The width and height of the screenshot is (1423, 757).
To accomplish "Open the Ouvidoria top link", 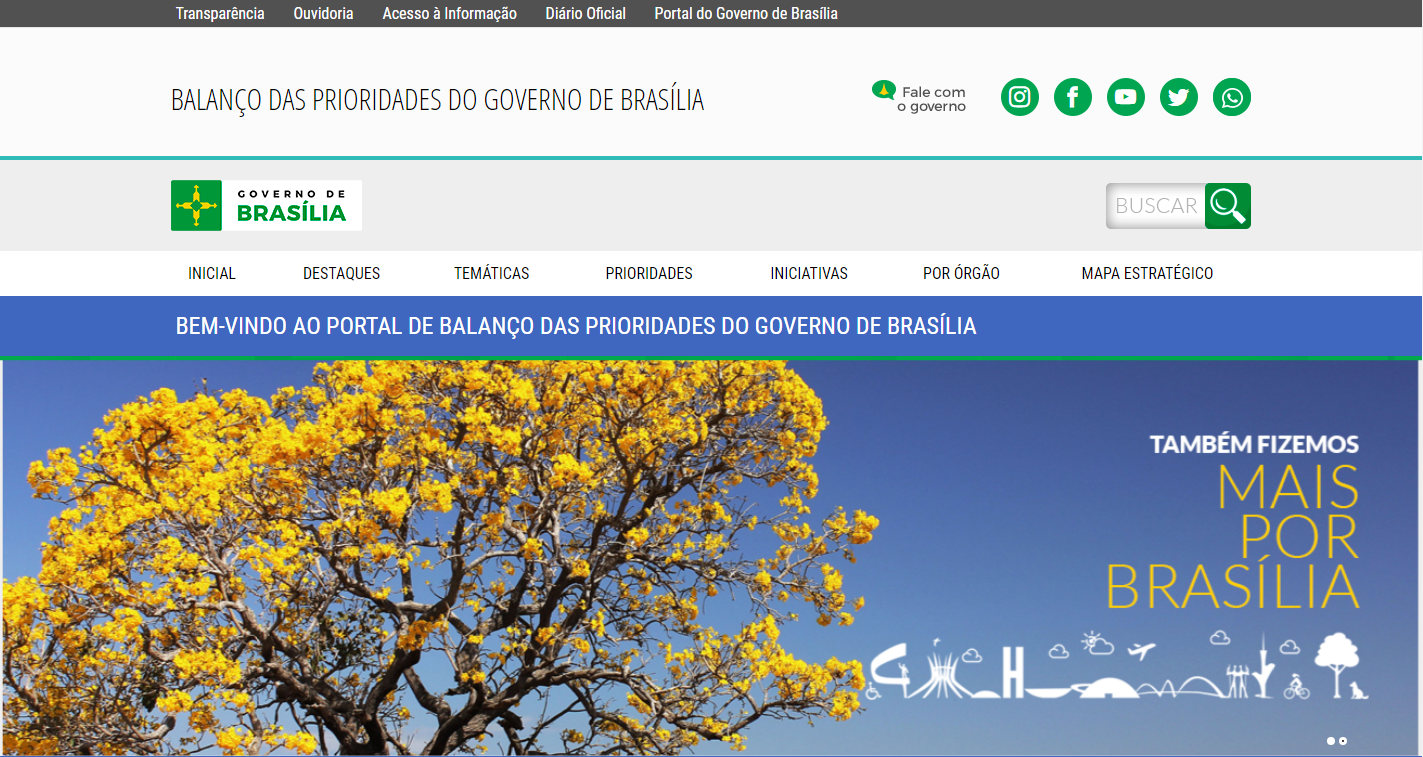I will (x=323, y=14).
